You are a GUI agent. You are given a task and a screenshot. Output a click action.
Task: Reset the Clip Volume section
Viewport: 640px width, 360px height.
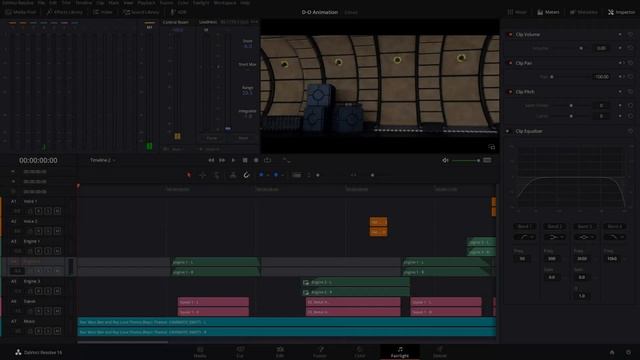[x=631, y=35]
